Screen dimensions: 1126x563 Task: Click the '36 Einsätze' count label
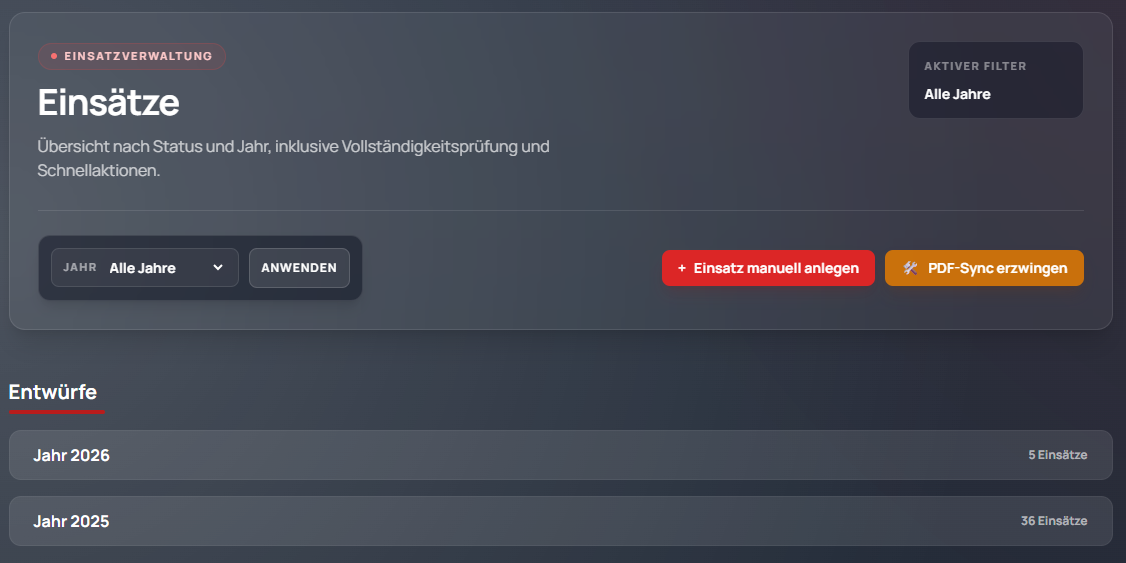(1053, 521)
